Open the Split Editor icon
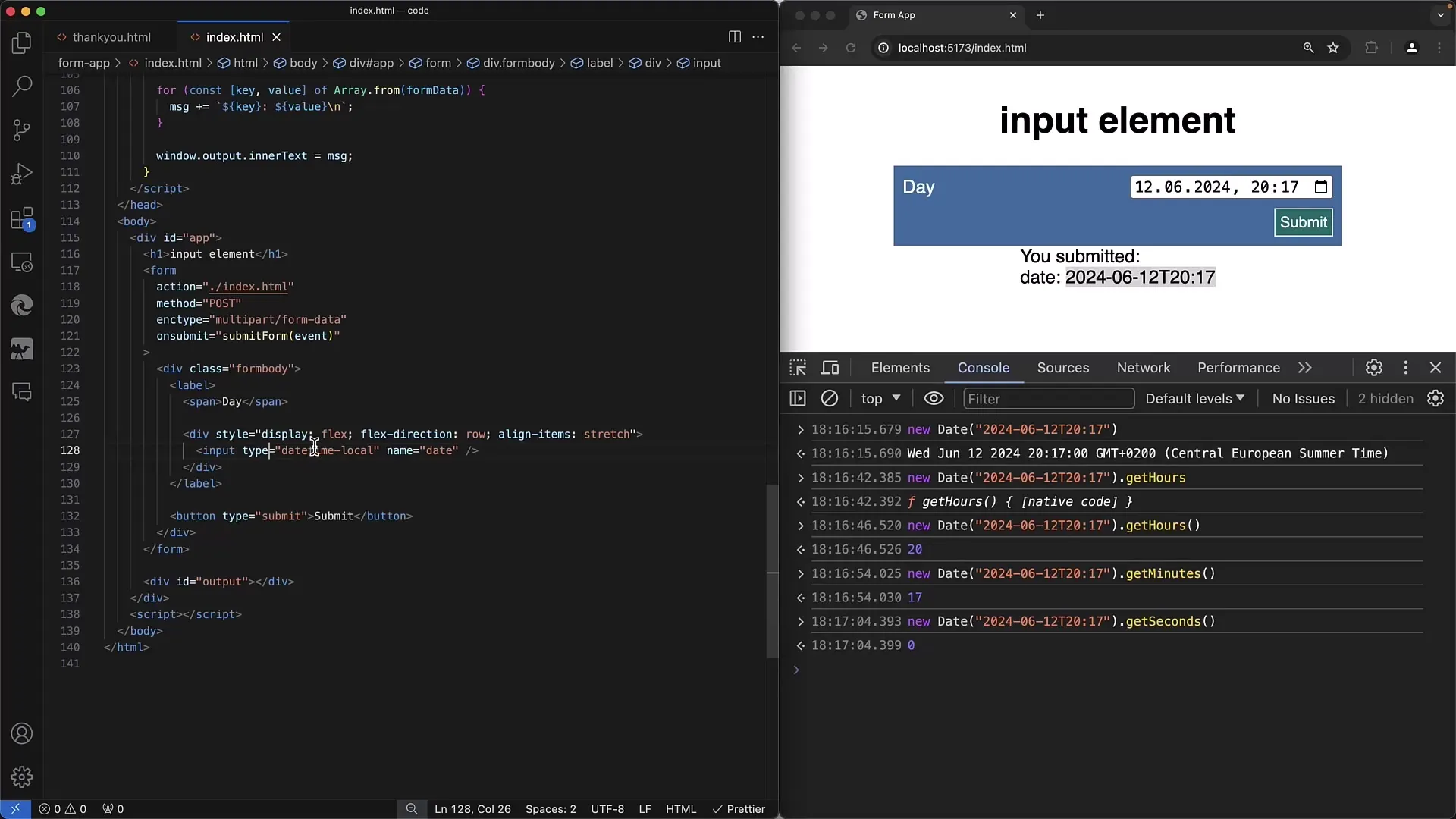 click(735, 36)
